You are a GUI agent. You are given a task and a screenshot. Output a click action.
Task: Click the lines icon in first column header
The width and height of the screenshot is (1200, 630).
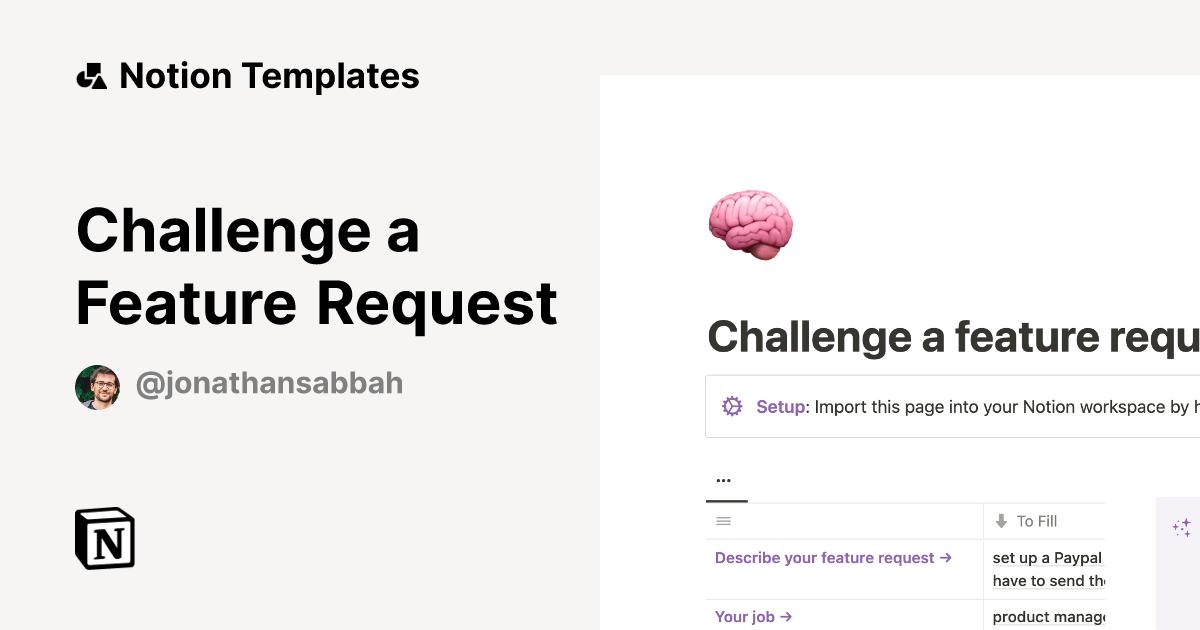(x=724, y=521)
